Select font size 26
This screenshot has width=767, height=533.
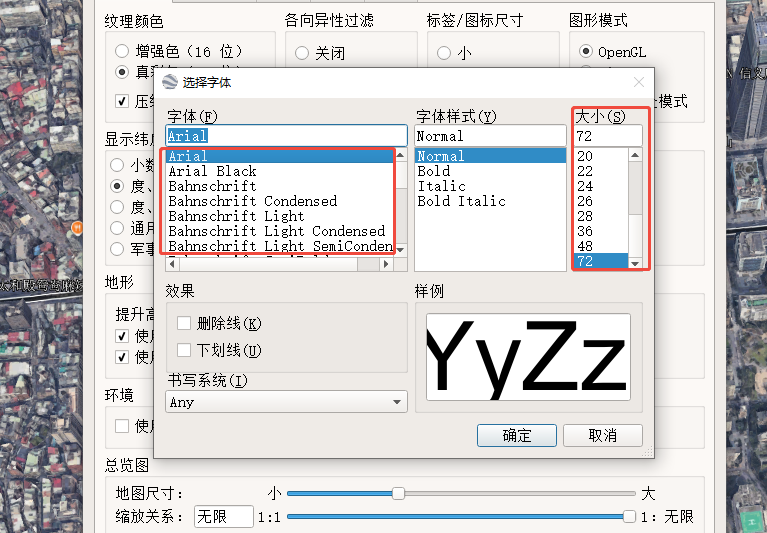[601, 201]
